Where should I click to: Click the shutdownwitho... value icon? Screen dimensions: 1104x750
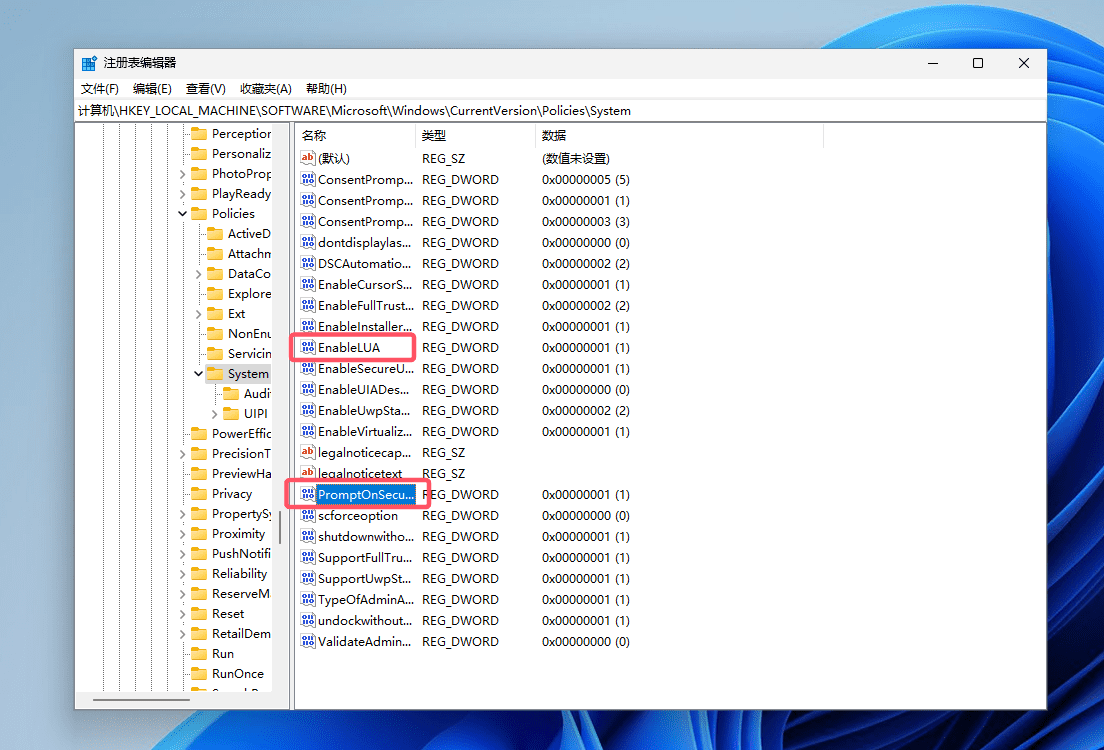[308, 537]
